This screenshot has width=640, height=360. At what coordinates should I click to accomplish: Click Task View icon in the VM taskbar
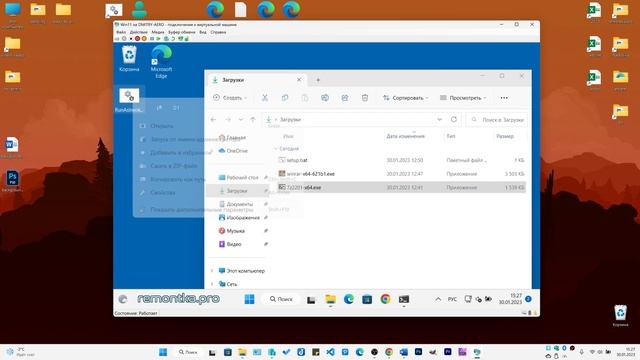311,300
